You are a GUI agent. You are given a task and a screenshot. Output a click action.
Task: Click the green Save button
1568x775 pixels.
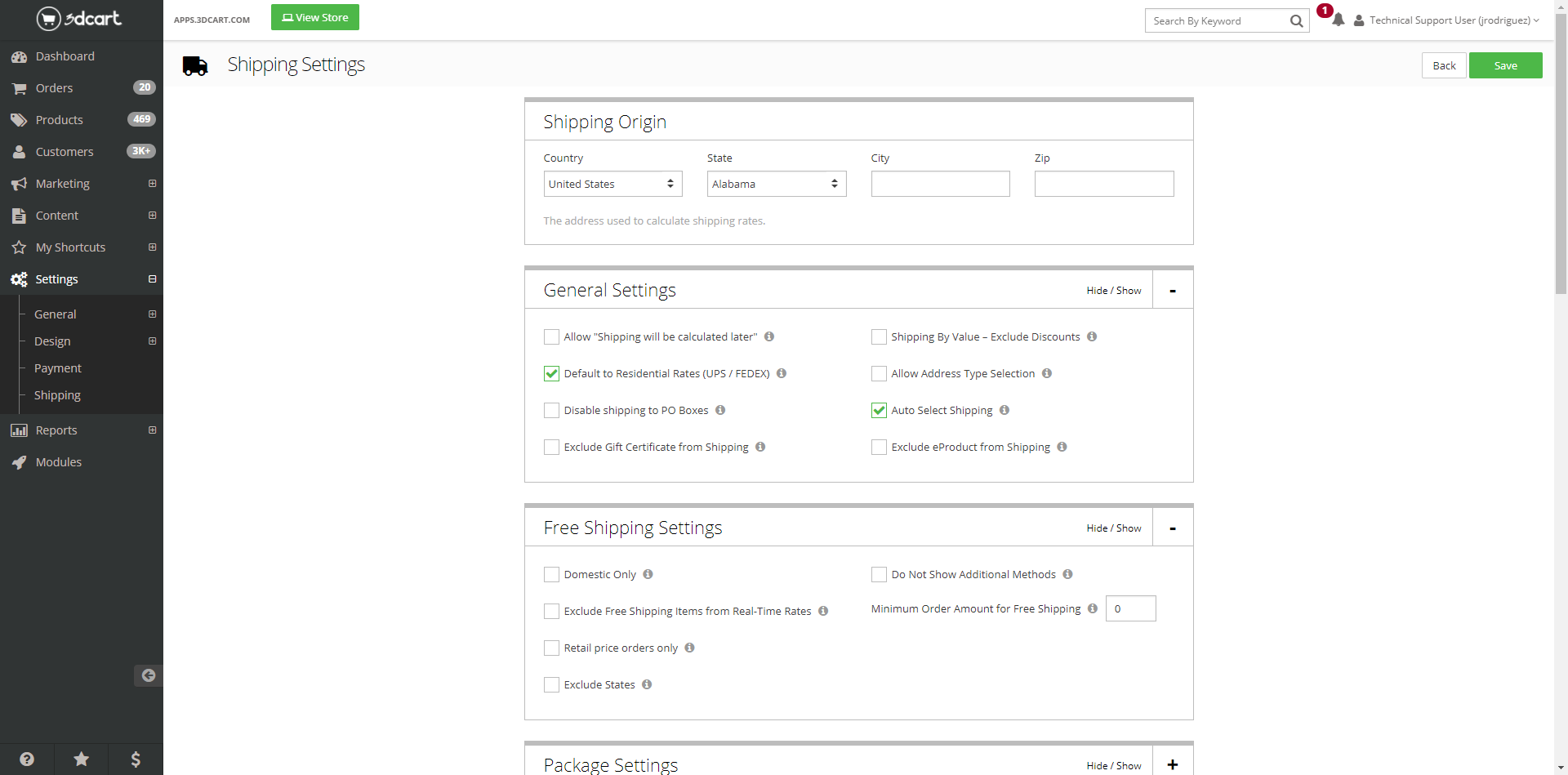coord(1504,65)
